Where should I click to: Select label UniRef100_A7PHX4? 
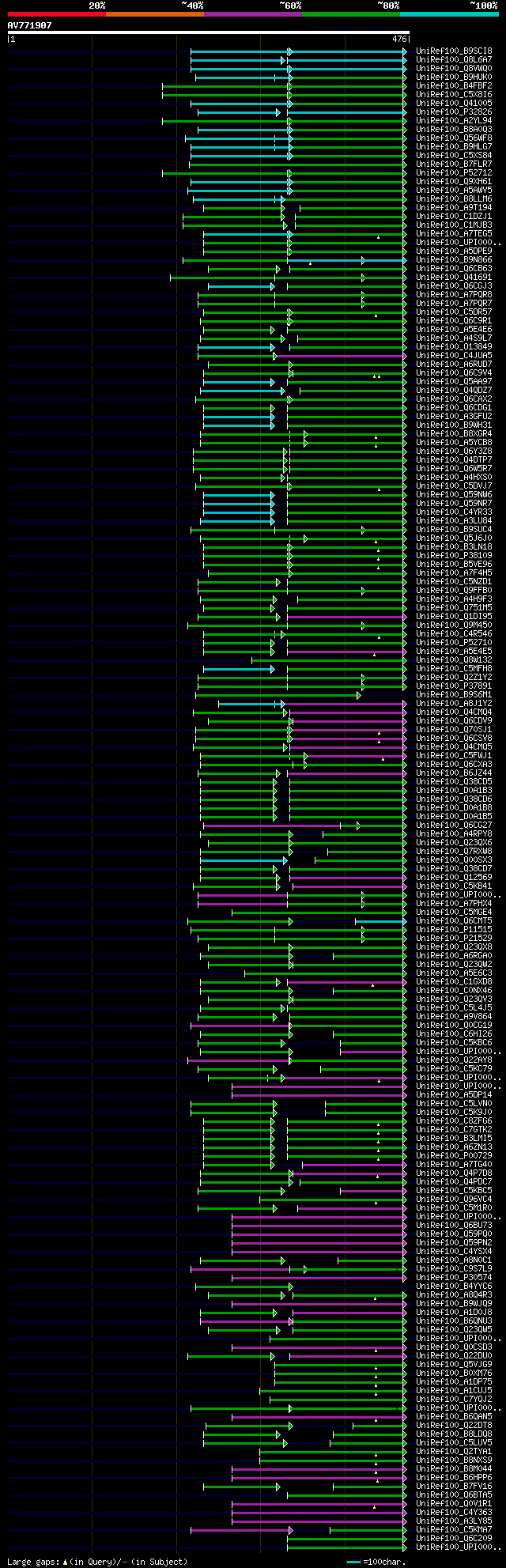coord(454,903)
